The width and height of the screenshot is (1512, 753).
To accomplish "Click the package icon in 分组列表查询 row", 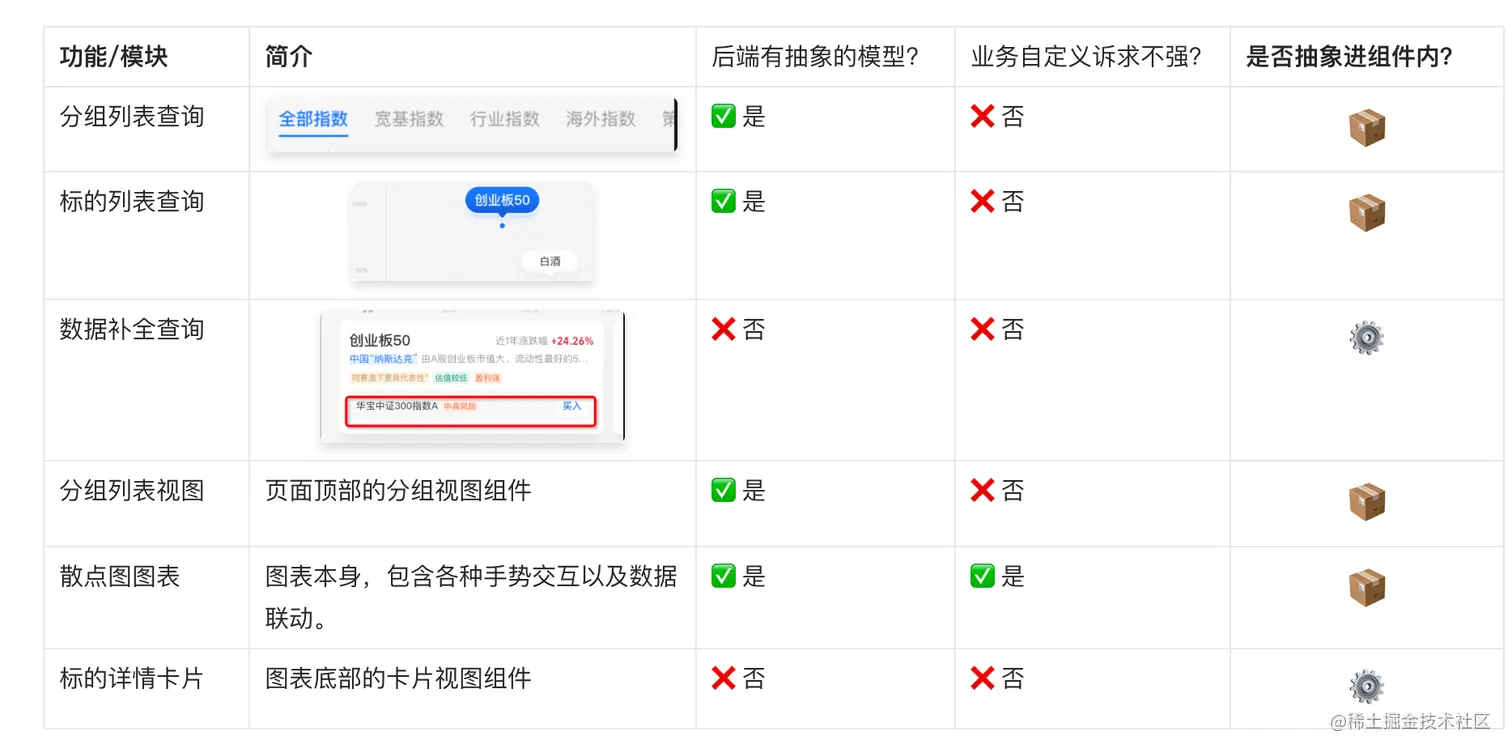I will click(1366, 128).
